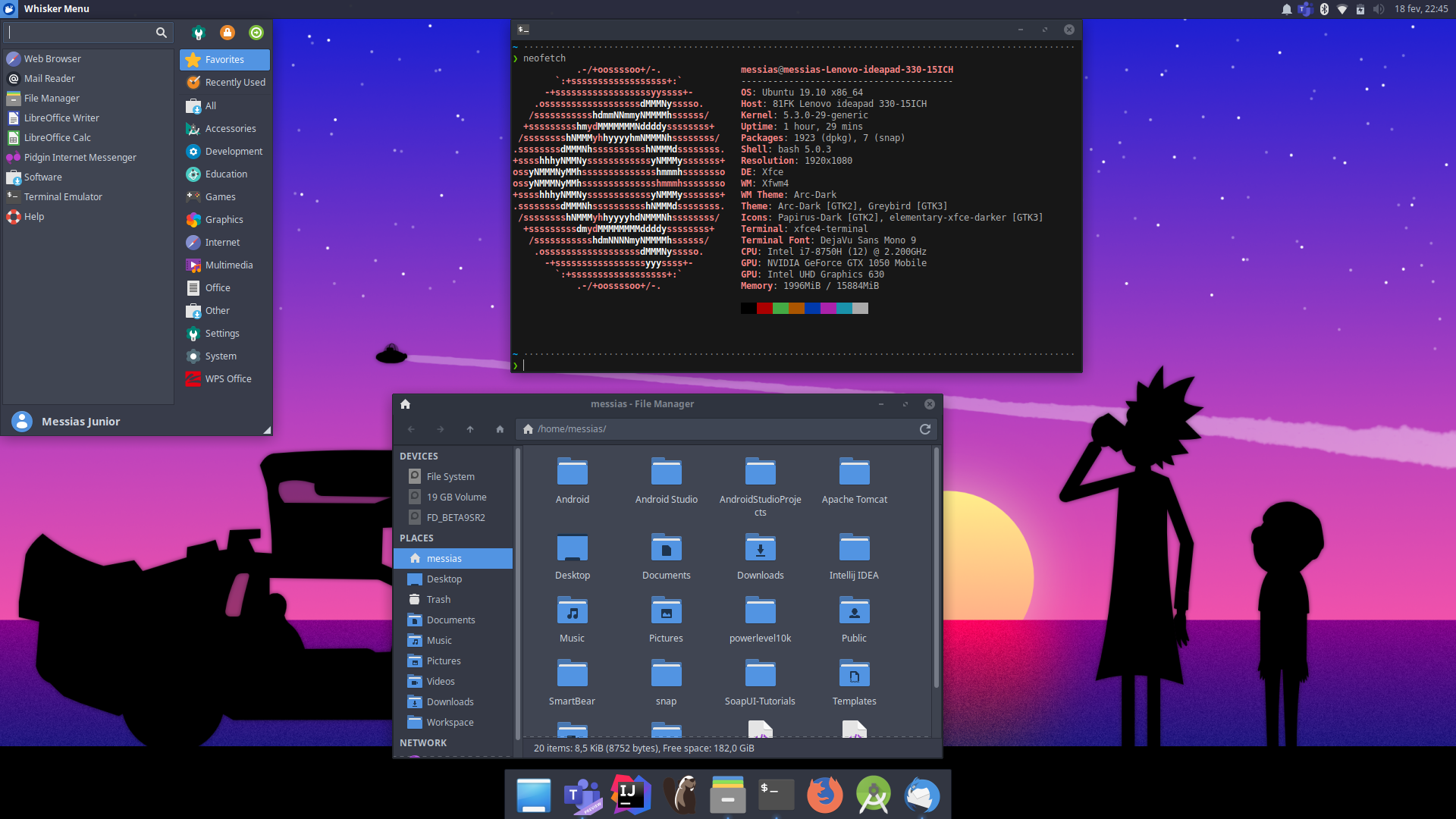This screenshot has height=819, width=1456.
Task: Click the home button in File Manager toolbar
Action: click(x=500, y=429)
